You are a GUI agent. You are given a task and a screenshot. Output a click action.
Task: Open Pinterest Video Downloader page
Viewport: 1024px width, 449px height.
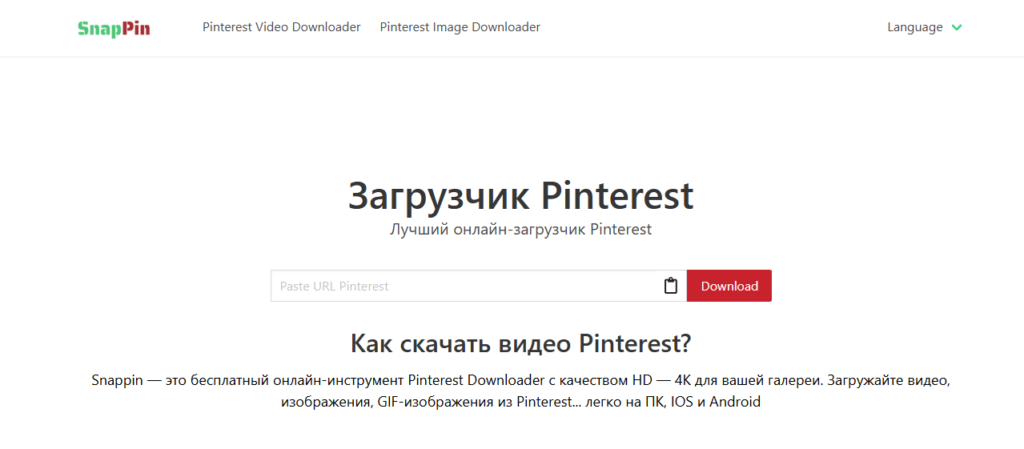(x=281, y=27)
